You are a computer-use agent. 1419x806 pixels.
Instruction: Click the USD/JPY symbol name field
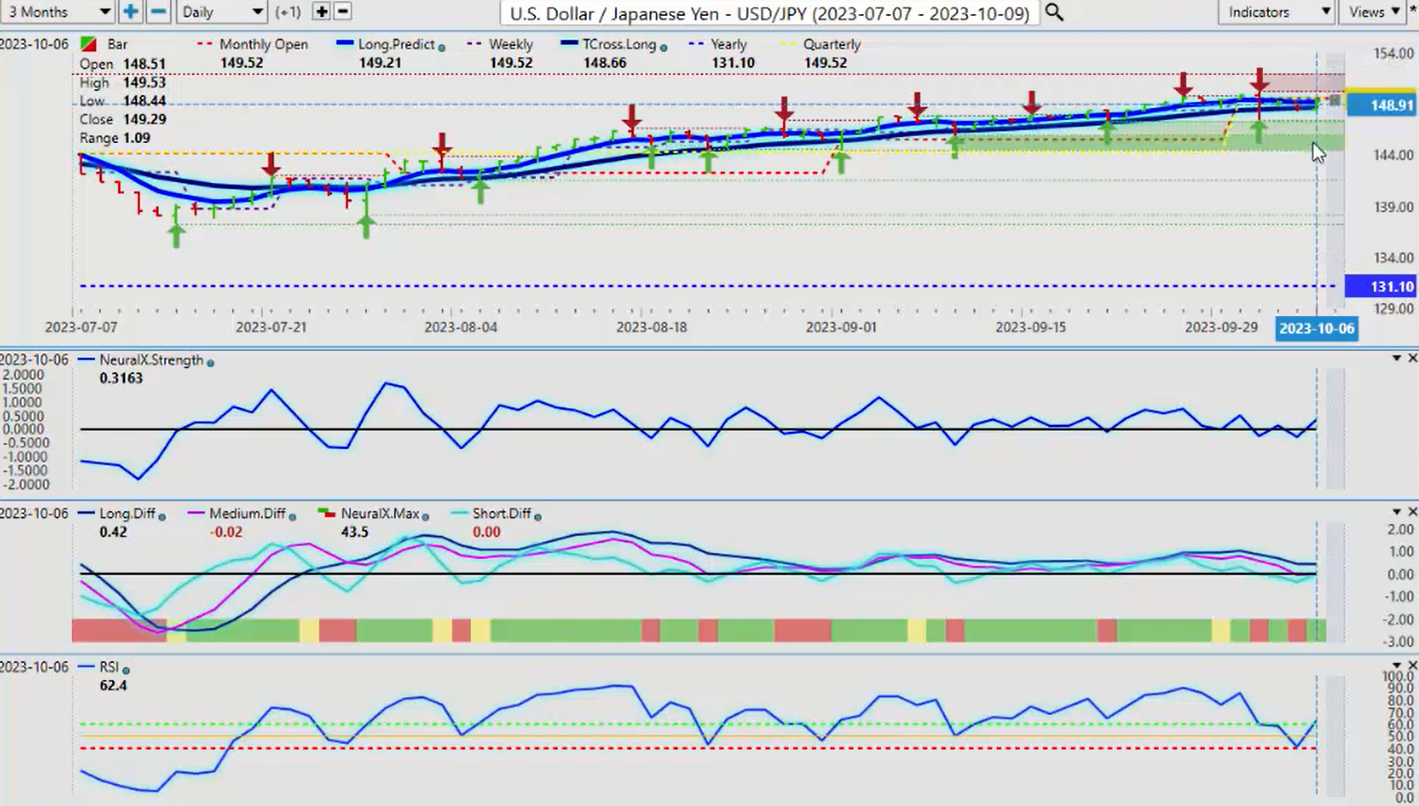769,13
